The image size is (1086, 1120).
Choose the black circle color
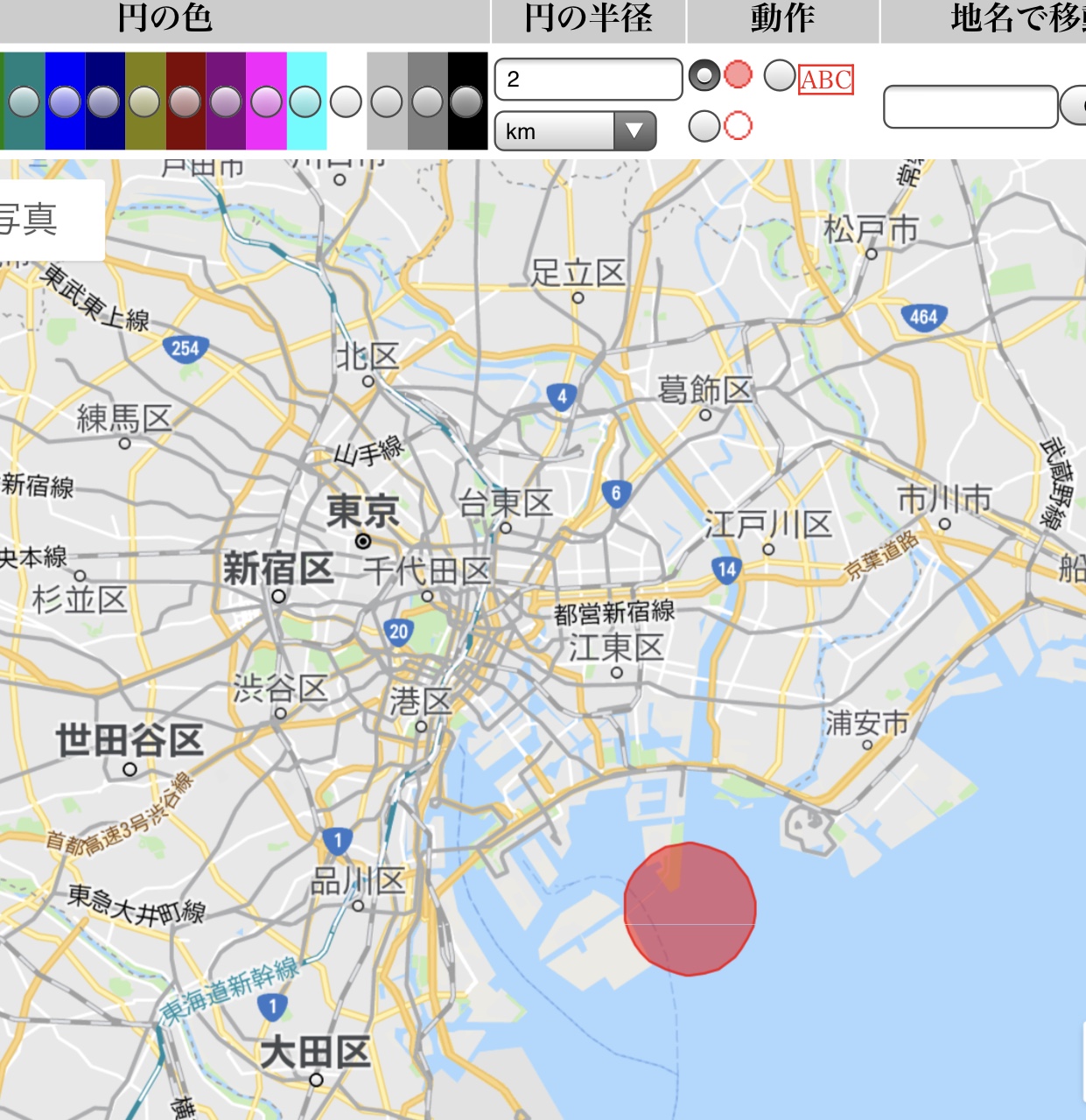(466, 101)
